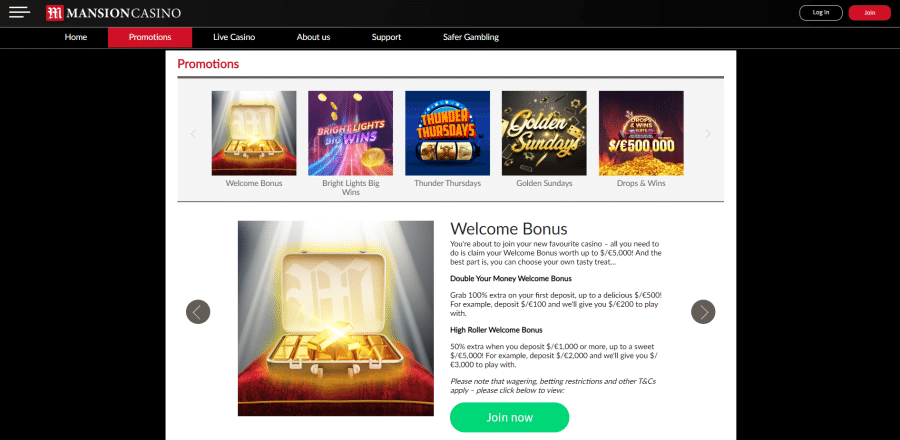900x440 pixels.
Task: Open the Live Casino menu item
Action: (x=234, y=37)
